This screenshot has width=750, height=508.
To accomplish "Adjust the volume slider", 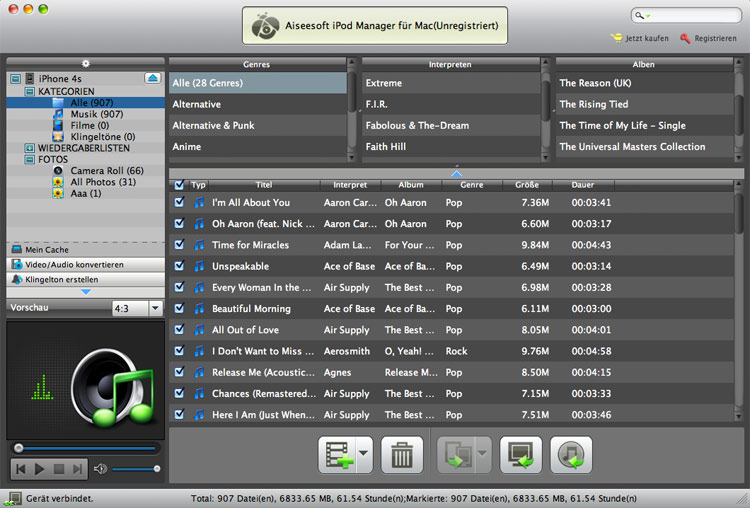I will [x=136, y=469].
